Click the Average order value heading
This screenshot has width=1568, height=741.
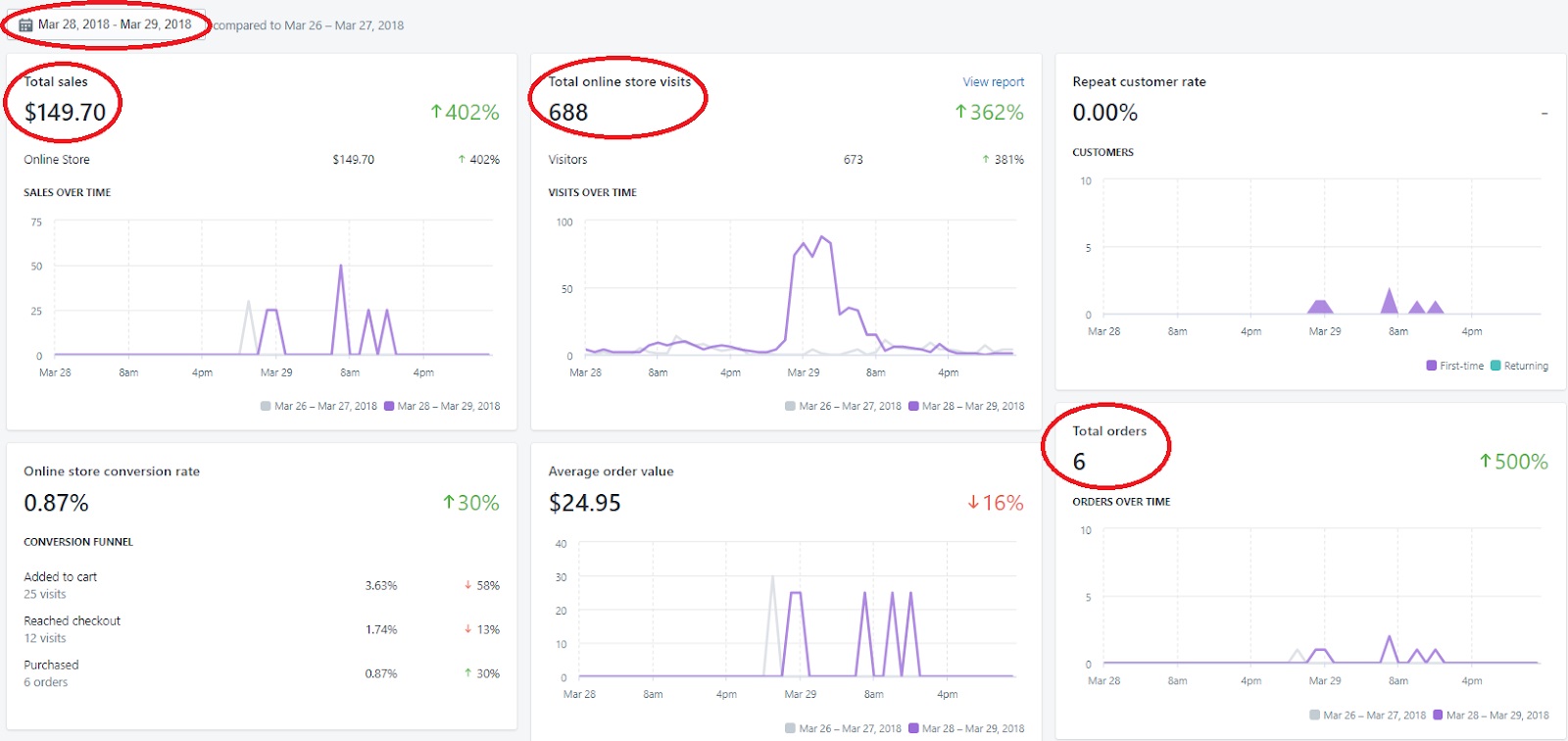611,471
